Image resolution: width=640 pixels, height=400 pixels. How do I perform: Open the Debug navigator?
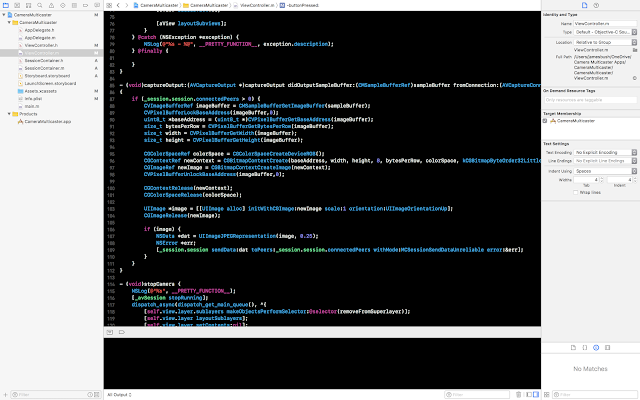(x=74, y=5)
